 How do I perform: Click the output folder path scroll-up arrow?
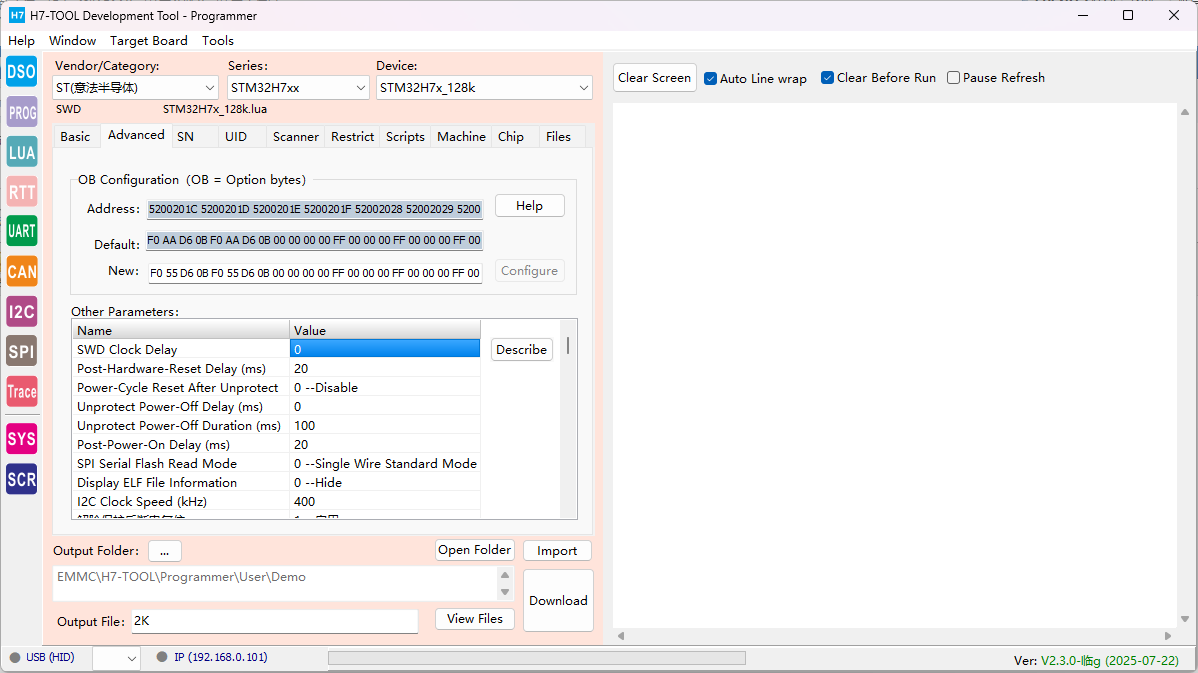click(504, 575)
